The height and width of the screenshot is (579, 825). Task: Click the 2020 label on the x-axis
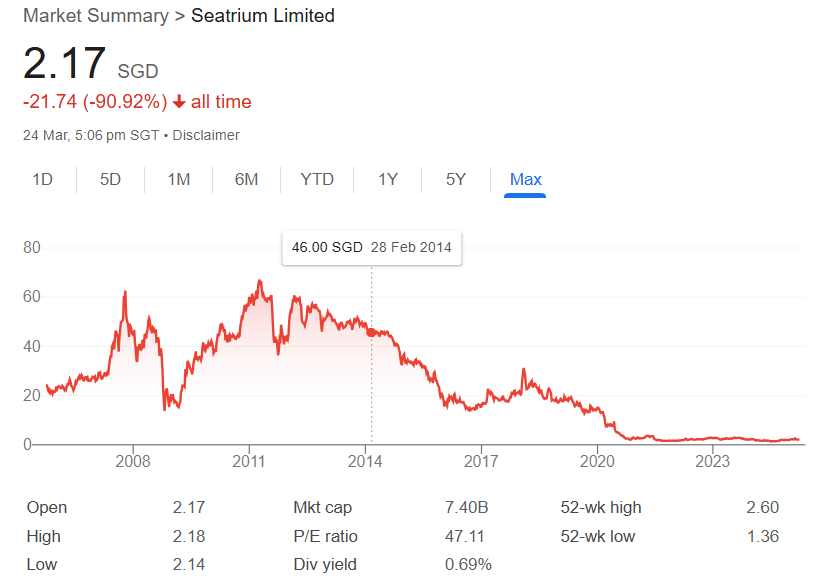coord(597,461)
